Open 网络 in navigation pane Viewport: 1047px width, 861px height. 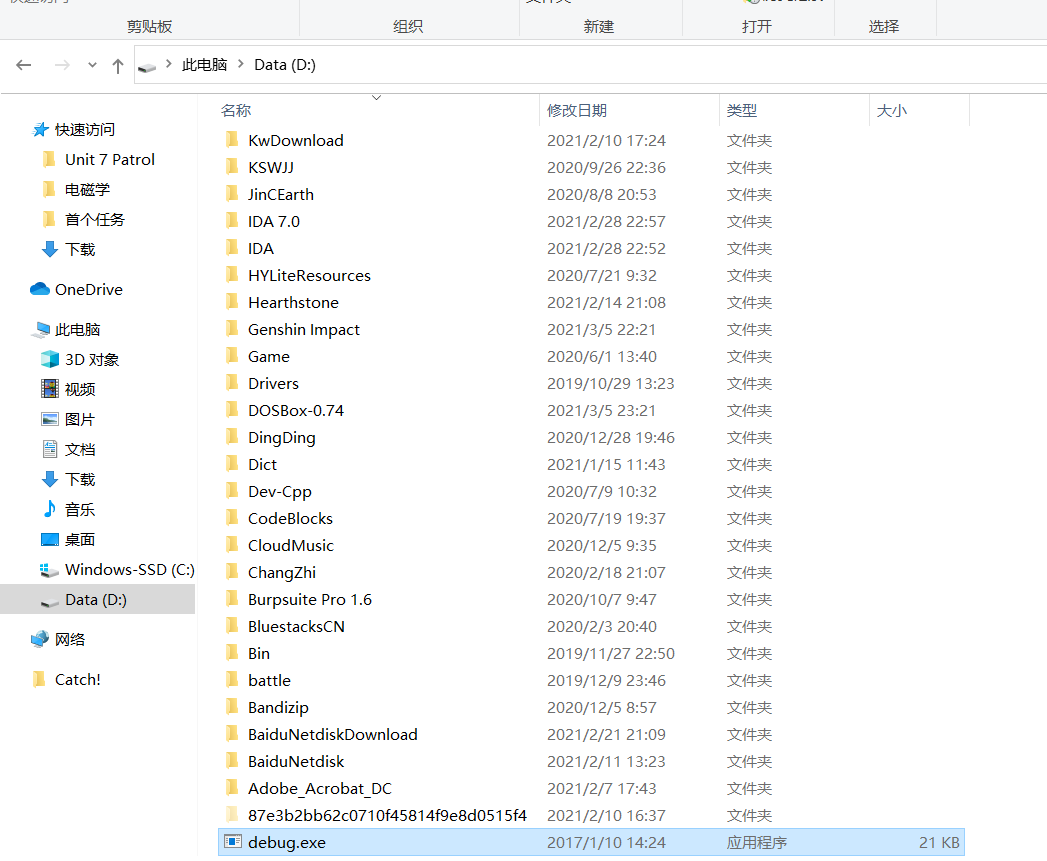coord(70,639)
